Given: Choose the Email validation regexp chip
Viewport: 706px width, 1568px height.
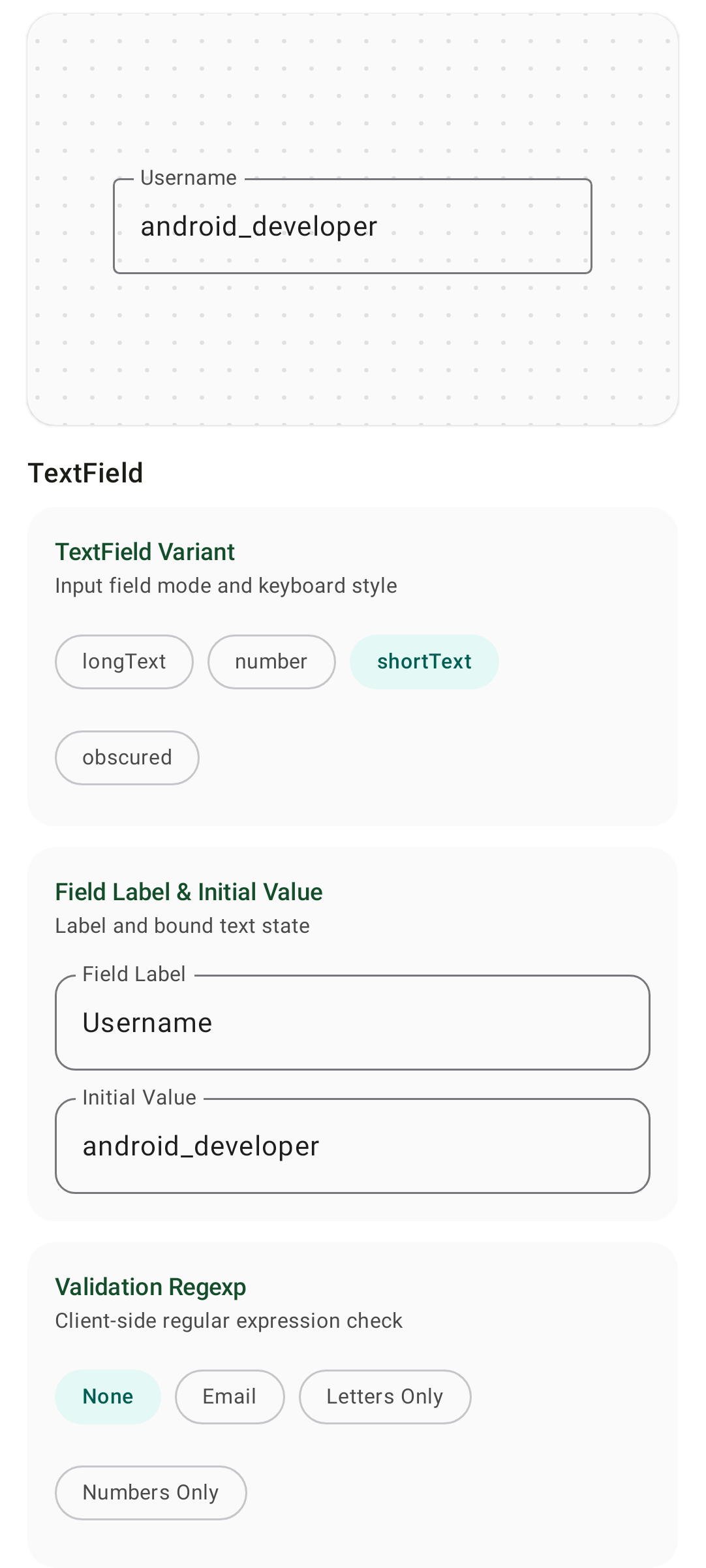Looking at the screenshot, I should click(230, 1396).
